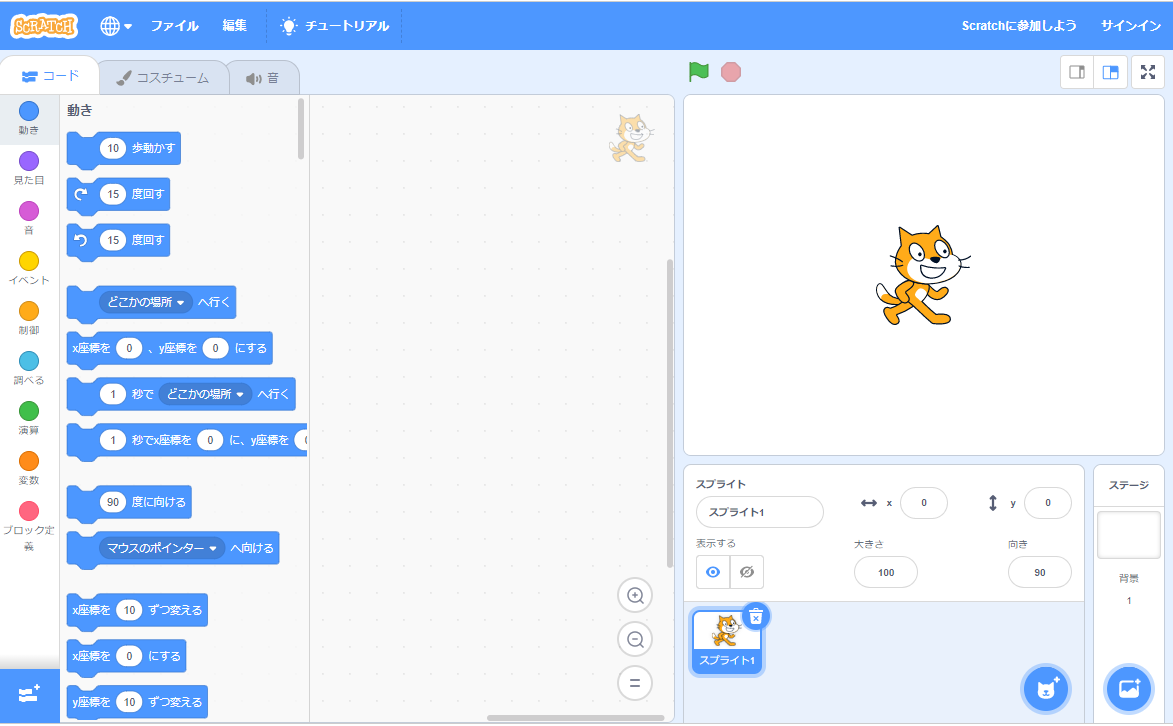Image resolution: width=1173 pixels, height=726 pixels.
Task: Click the add extension button
Action: [29, 695]
